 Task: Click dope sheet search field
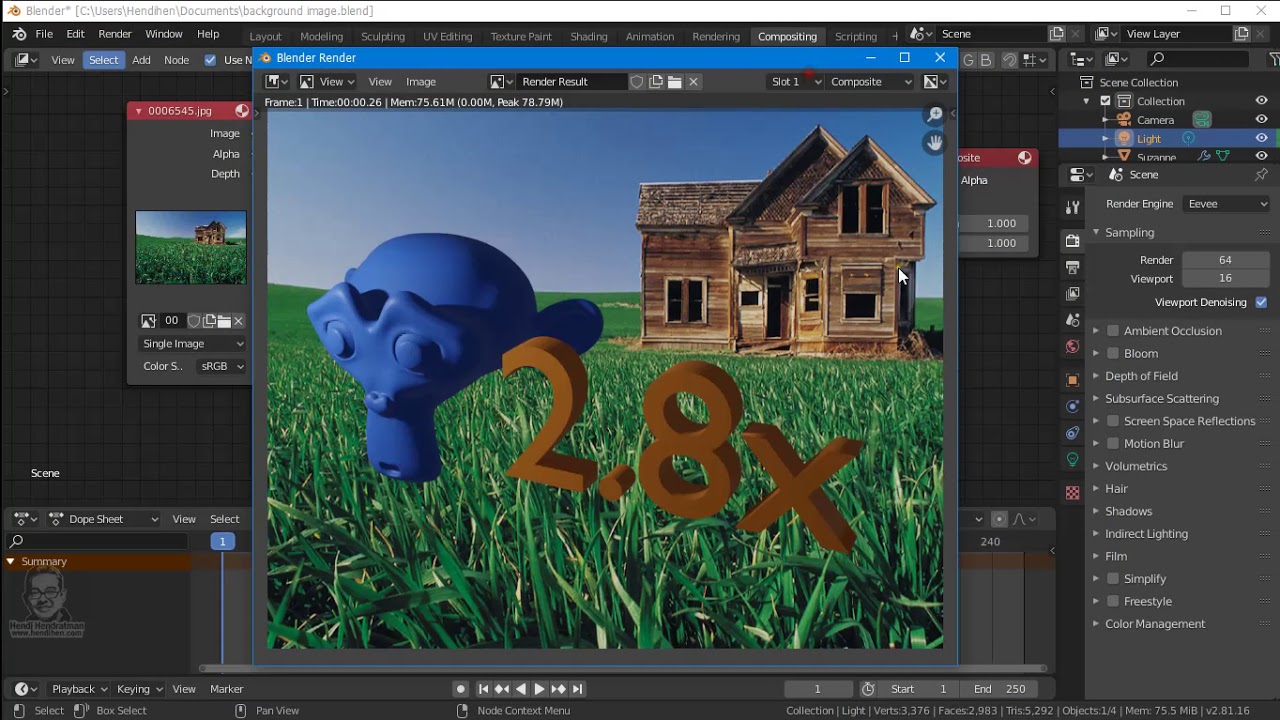point(97,541)
